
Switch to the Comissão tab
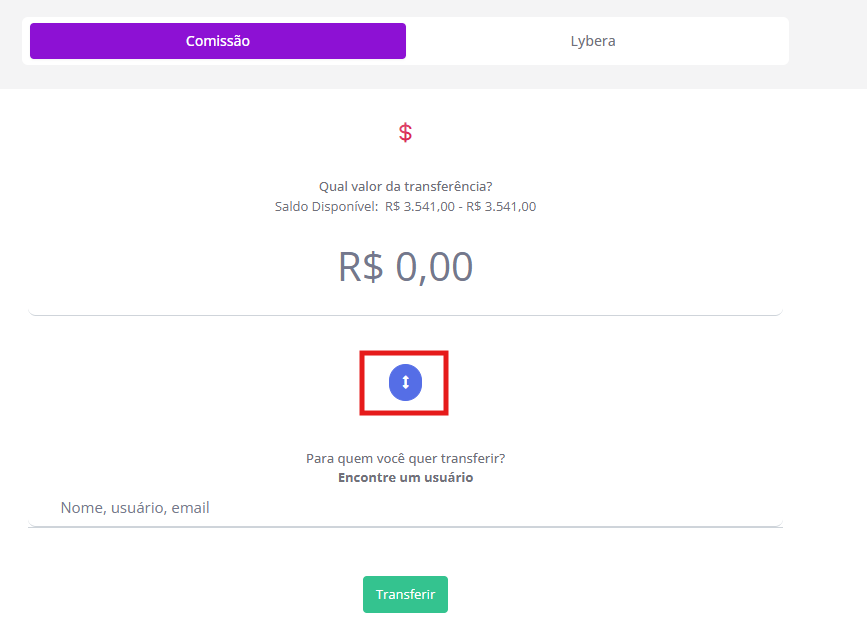(x=218, y=41)
